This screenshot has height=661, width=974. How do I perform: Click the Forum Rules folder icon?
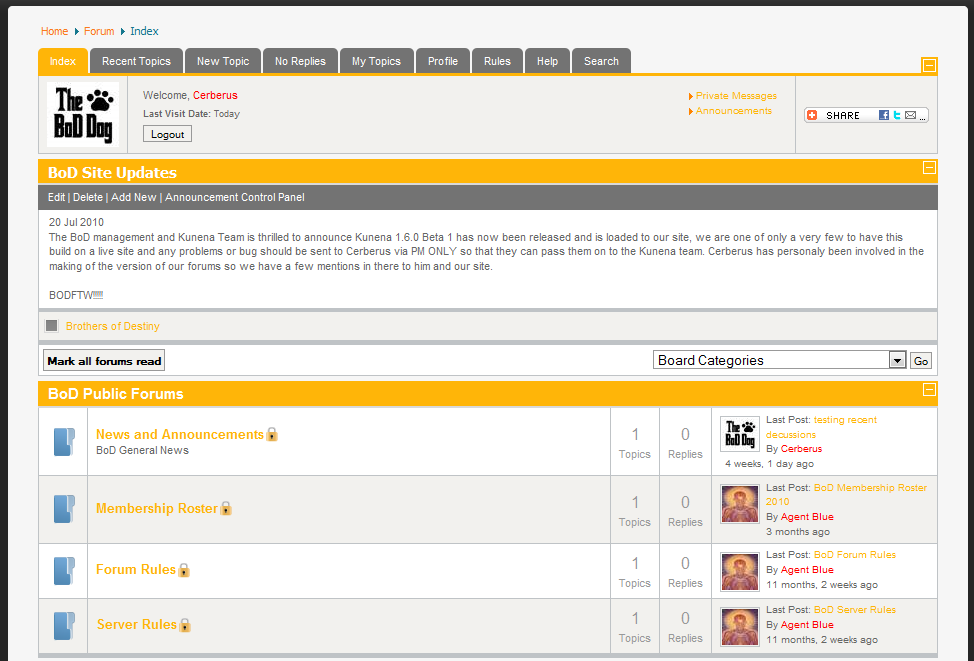tap(64, 571)
